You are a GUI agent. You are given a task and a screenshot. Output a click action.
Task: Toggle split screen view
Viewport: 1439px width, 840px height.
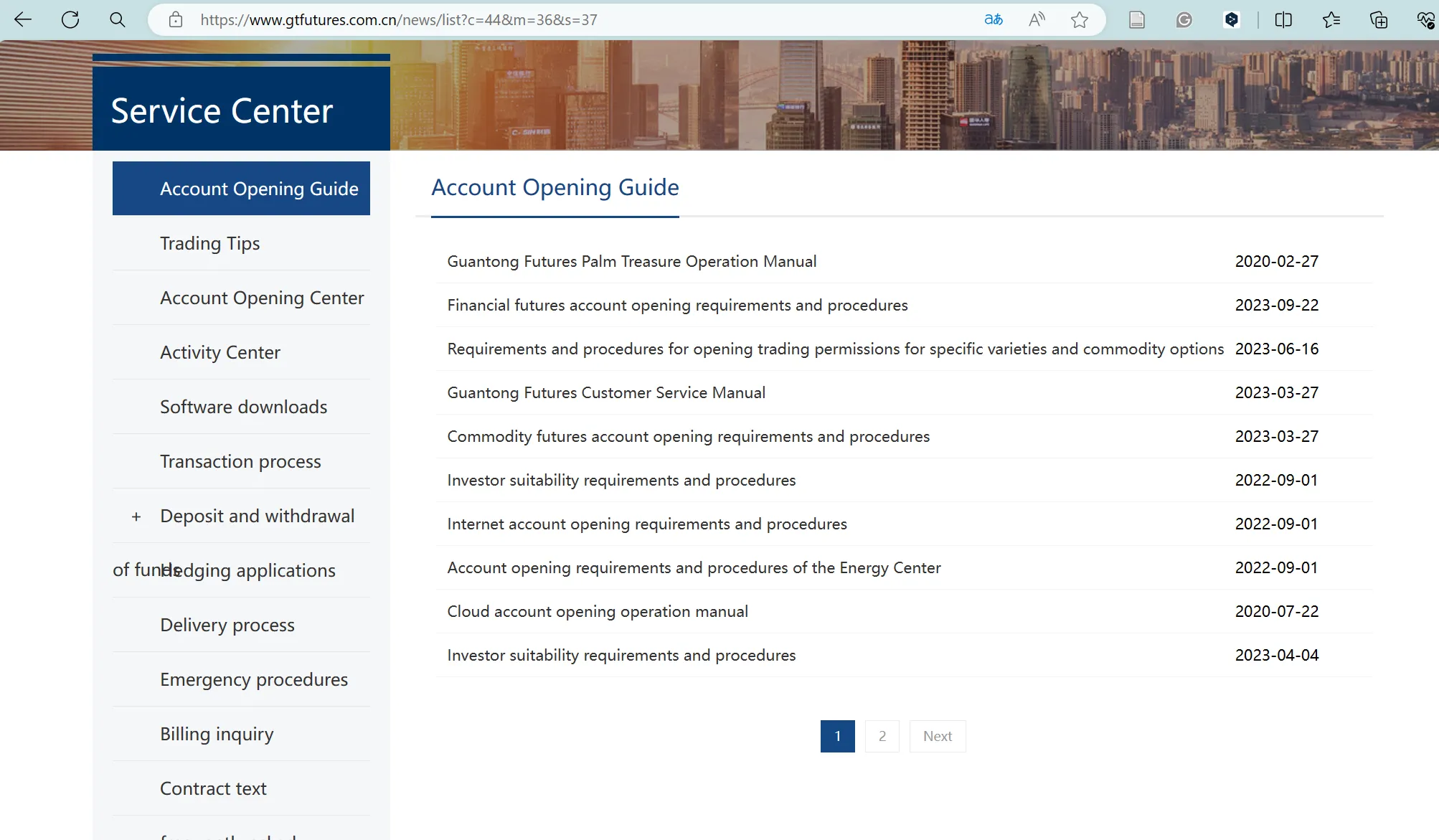[x=1283, y=19]
